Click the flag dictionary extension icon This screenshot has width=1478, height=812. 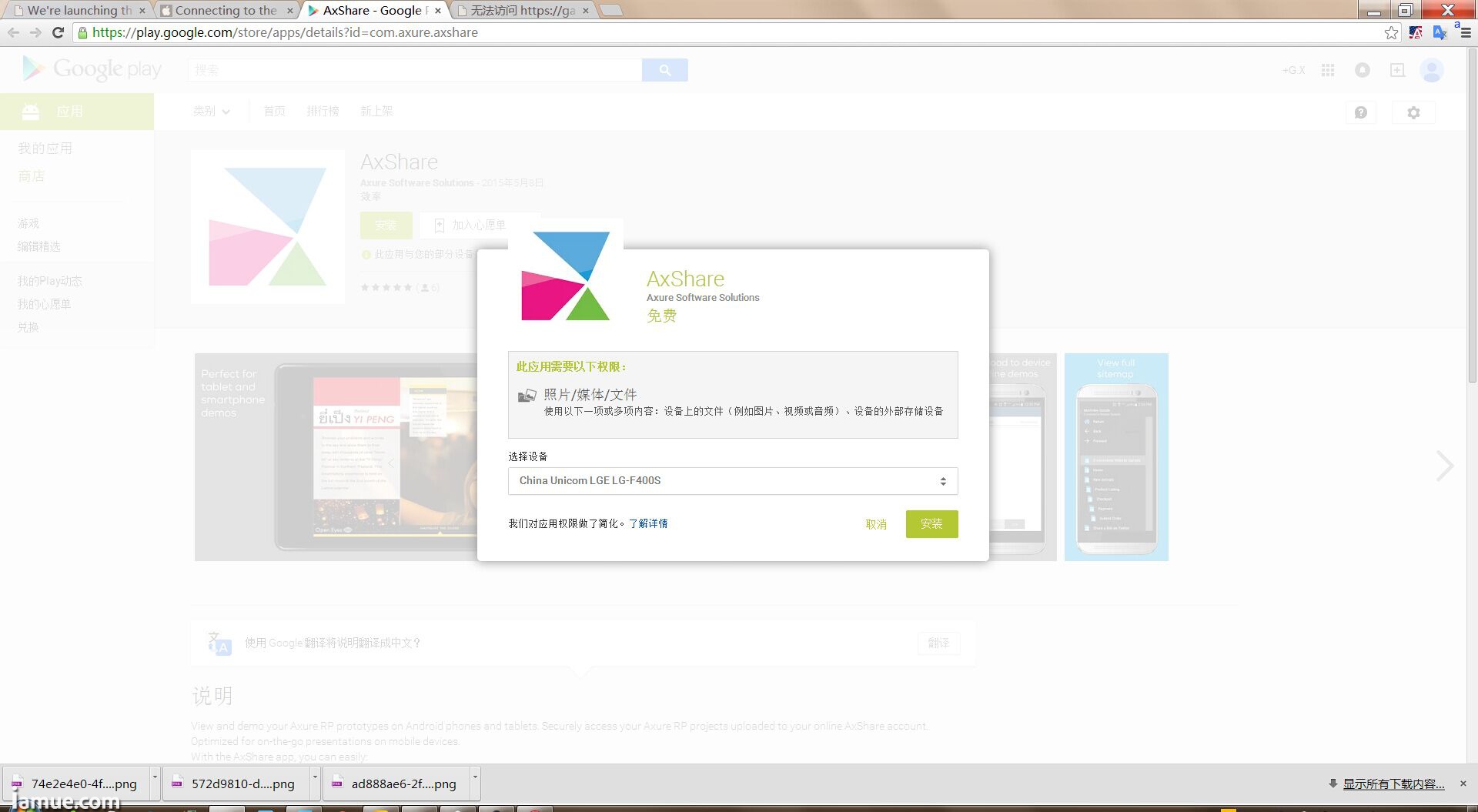coord(1416,32)
